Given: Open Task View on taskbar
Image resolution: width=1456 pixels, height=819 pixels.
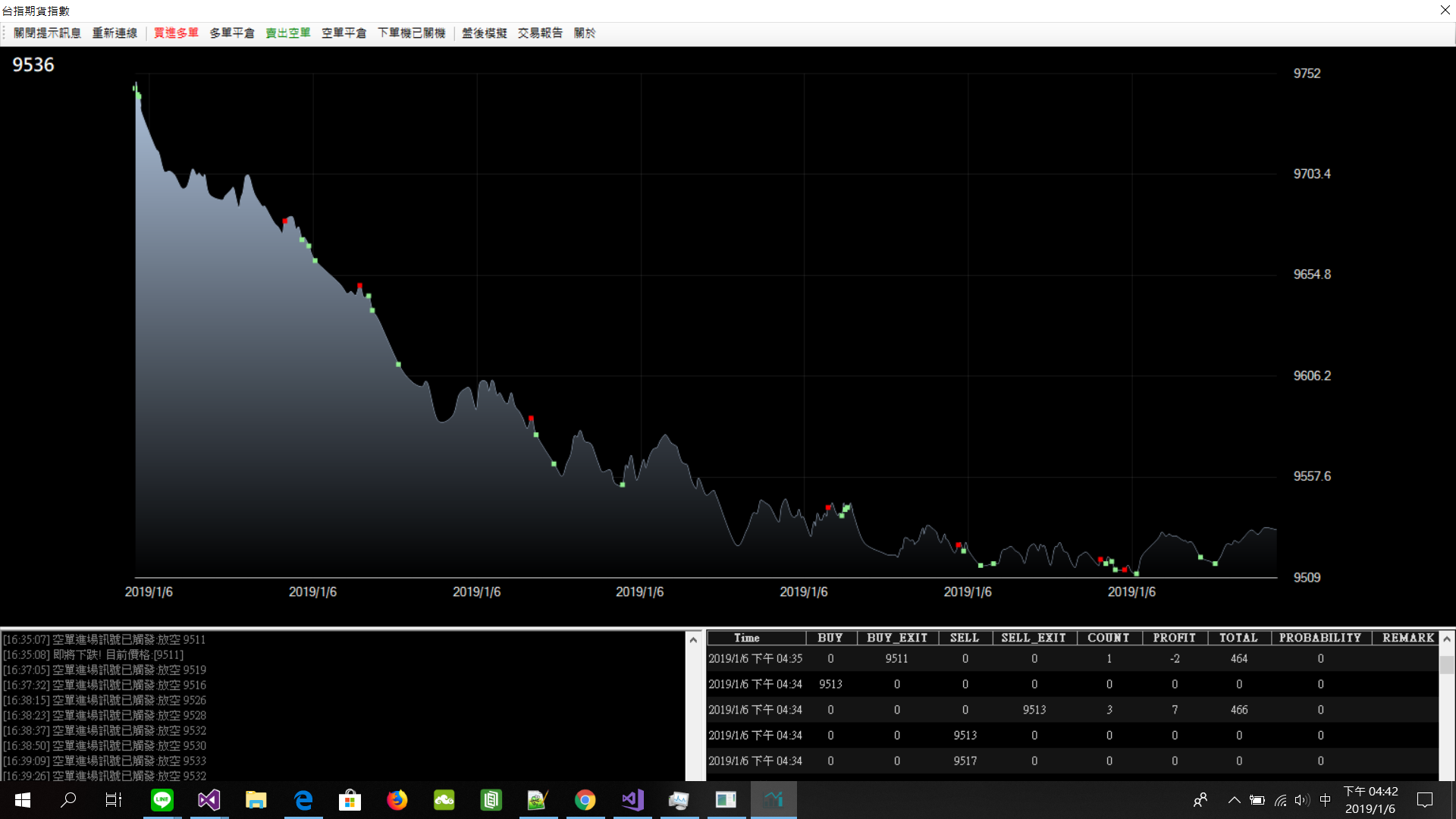Looking at the screenshot, I should click(114, 800).
